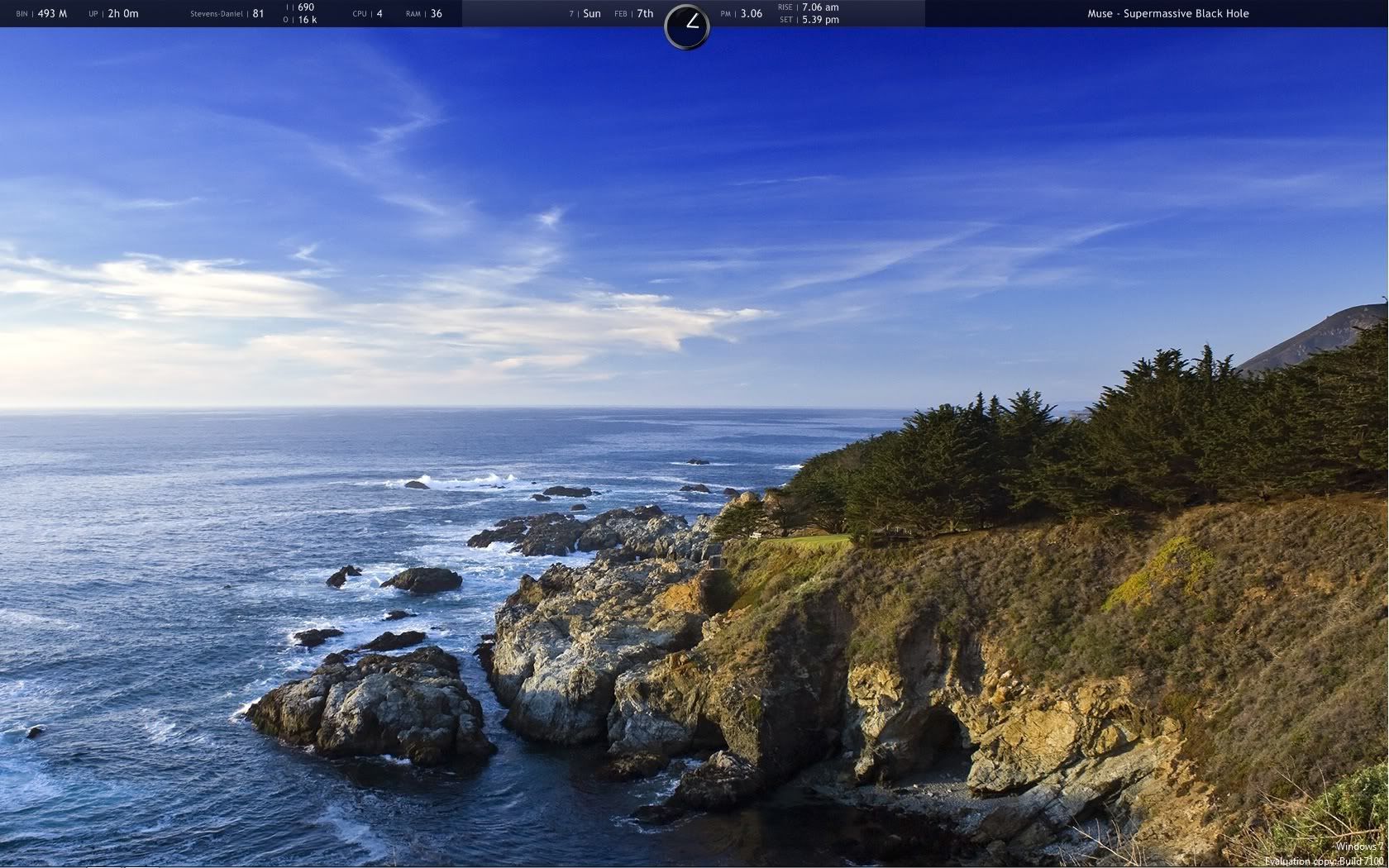Open the RAM usage meter

point(424,13)
